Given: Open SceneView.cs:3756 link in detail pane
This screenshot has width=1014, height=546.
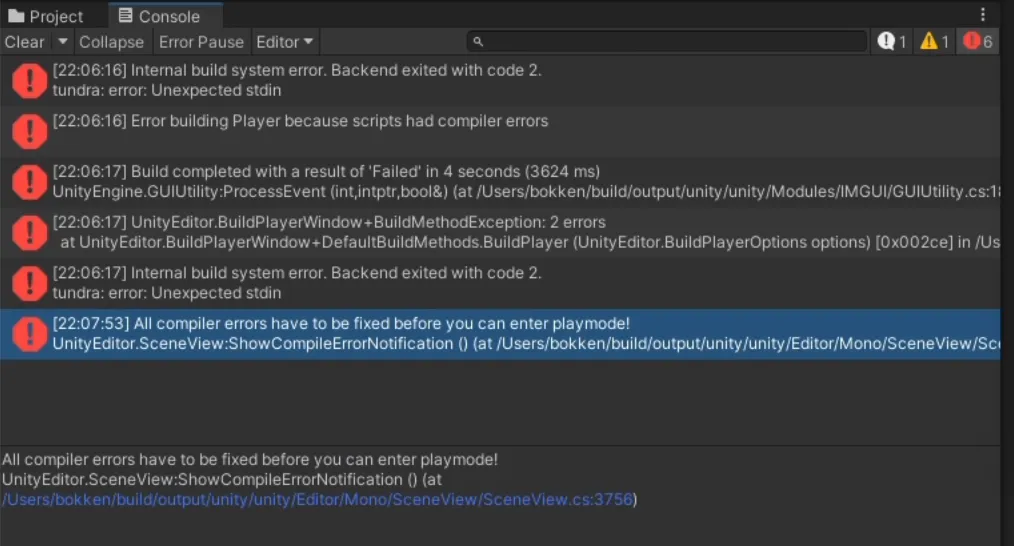Looking at the screenshot, I should (318, 499).
